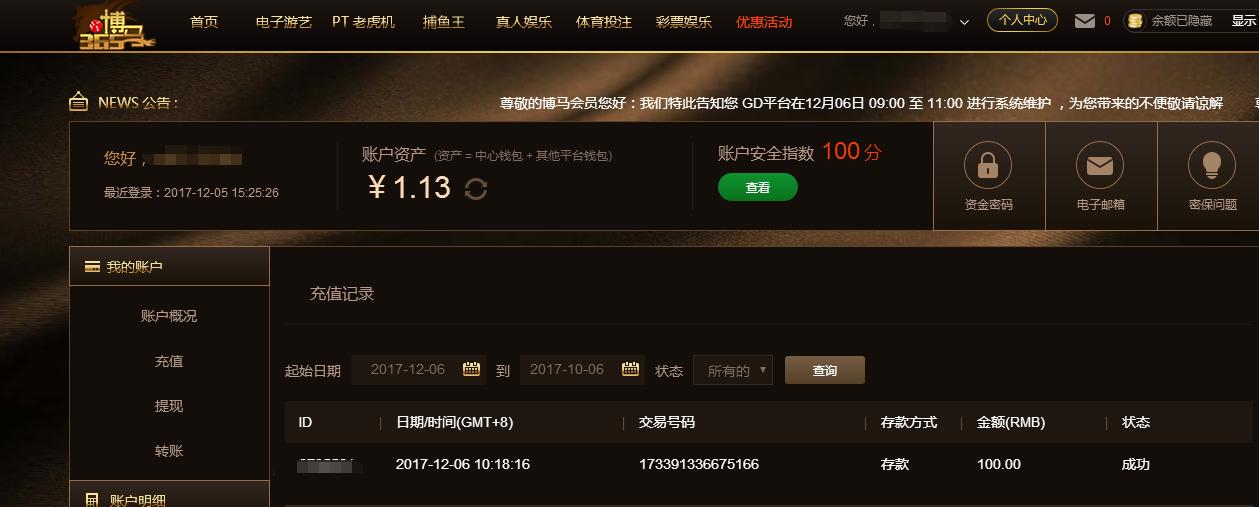Click the mail message icon in header
Screen dimensions: 1259x507
point(1085,21)
